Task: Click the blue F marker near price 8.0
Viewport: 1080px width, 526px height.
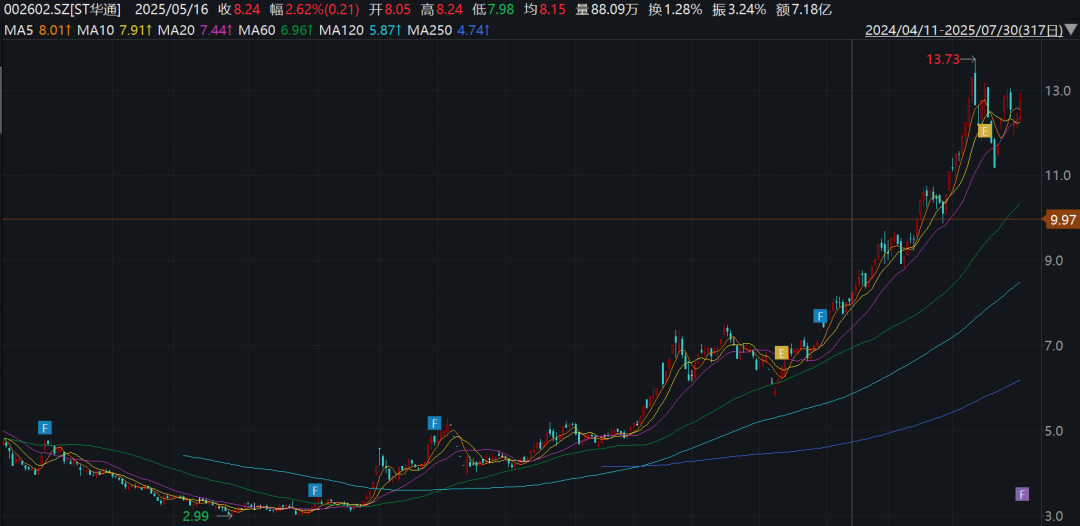Action: coord(820,316)
